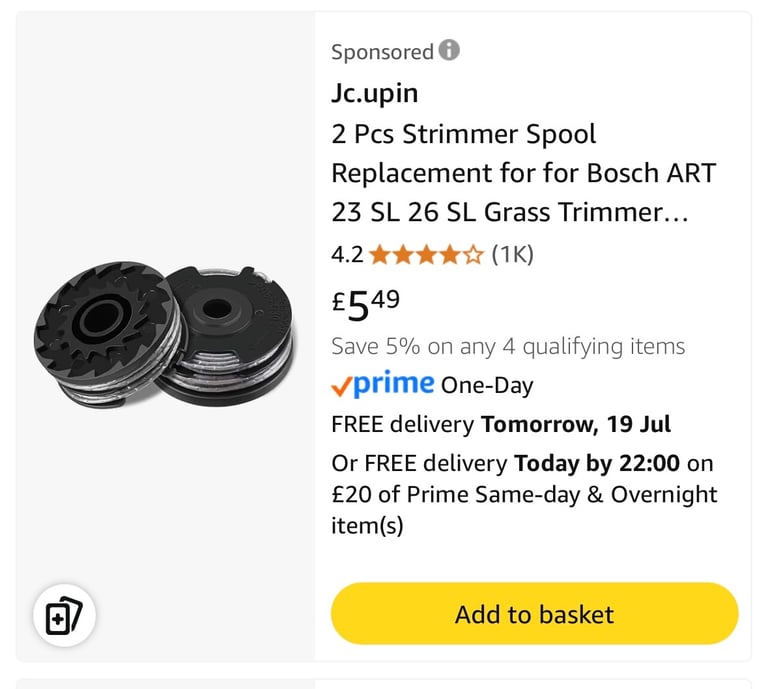Click the 23 SL 26 SL Grass Trimmer text
This screenshot has height=689, width=768.
509,212
